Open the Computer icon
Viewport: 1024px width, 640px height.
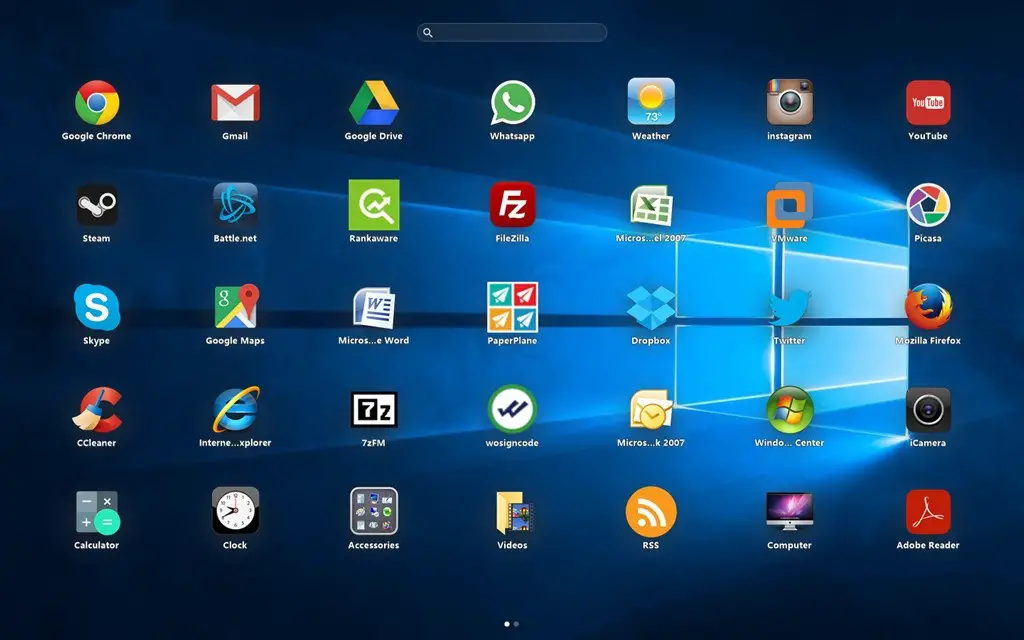(790, 511)
